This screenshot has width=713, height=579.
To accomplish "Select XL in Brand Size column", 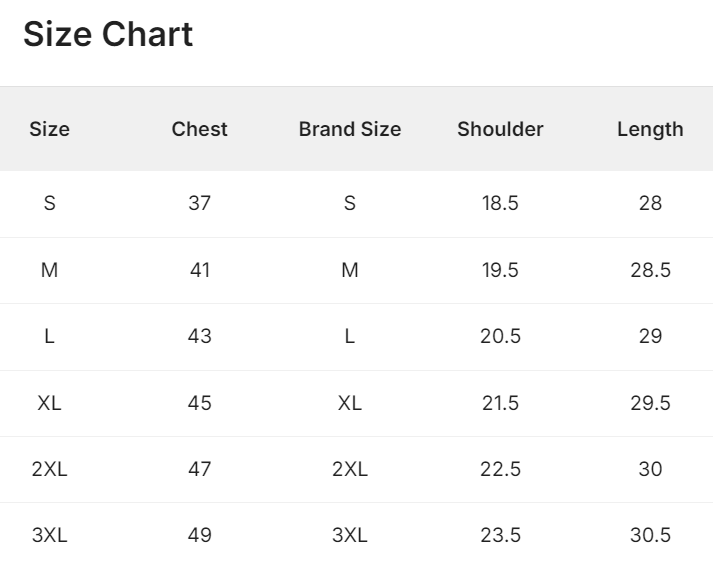I will click(x=350, y=403).
